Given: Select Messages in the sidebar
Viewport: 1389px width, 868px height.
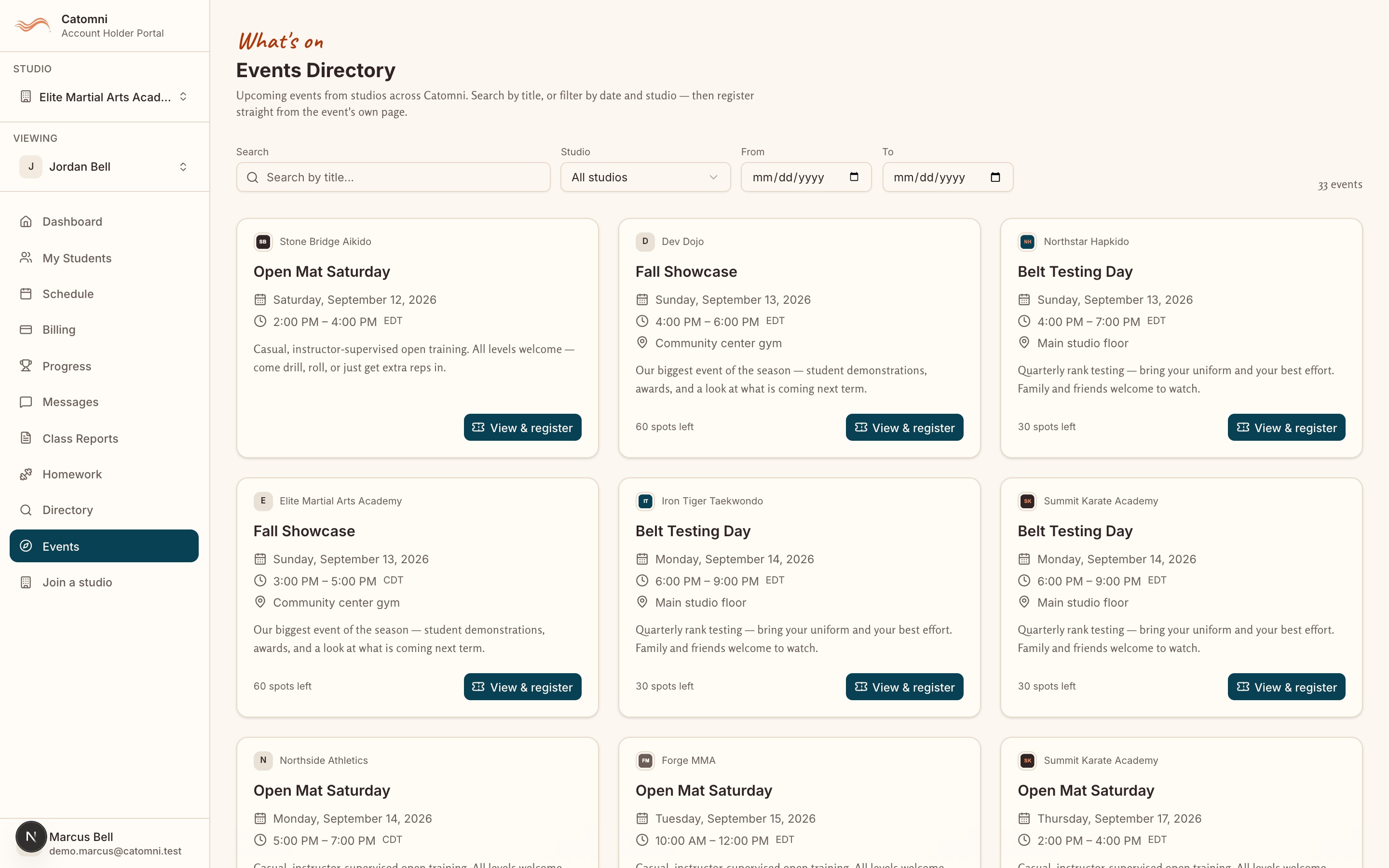Looking at the screenshot, I should (x=104, y=402).
